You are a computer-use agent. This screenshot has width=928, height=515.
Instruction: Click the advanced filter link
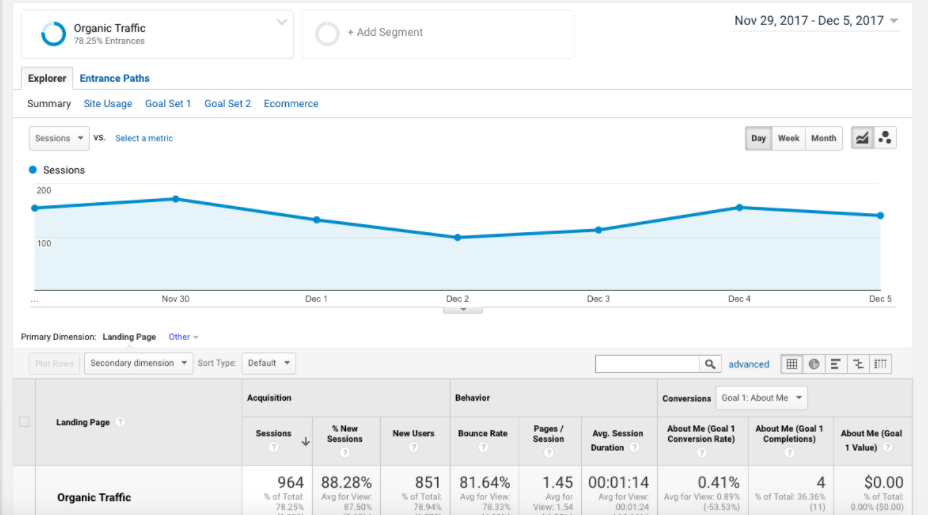click(749, 364)
